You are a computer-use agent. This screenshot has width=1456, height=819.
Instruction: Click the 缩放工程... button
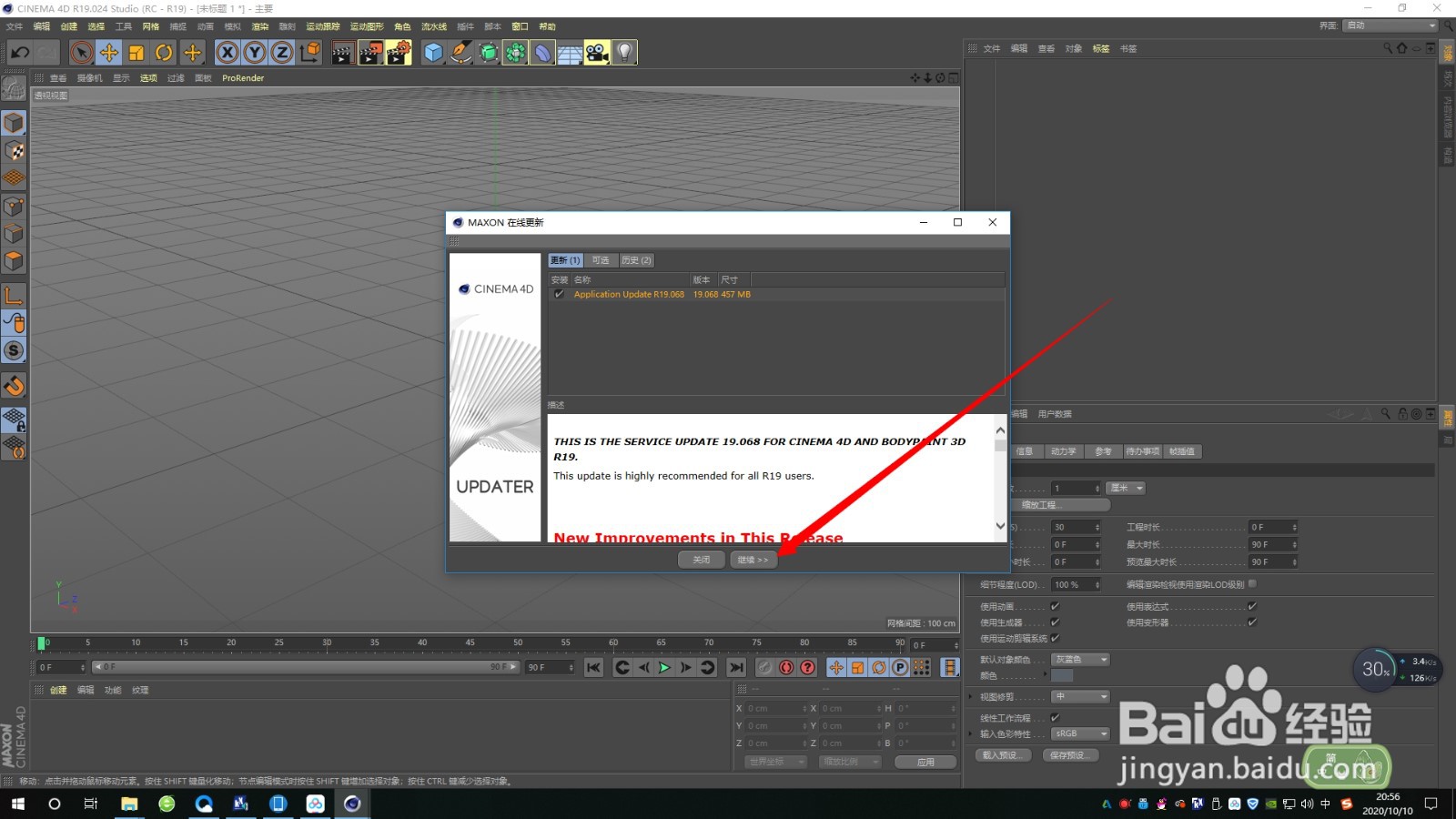click(1058, 505)
